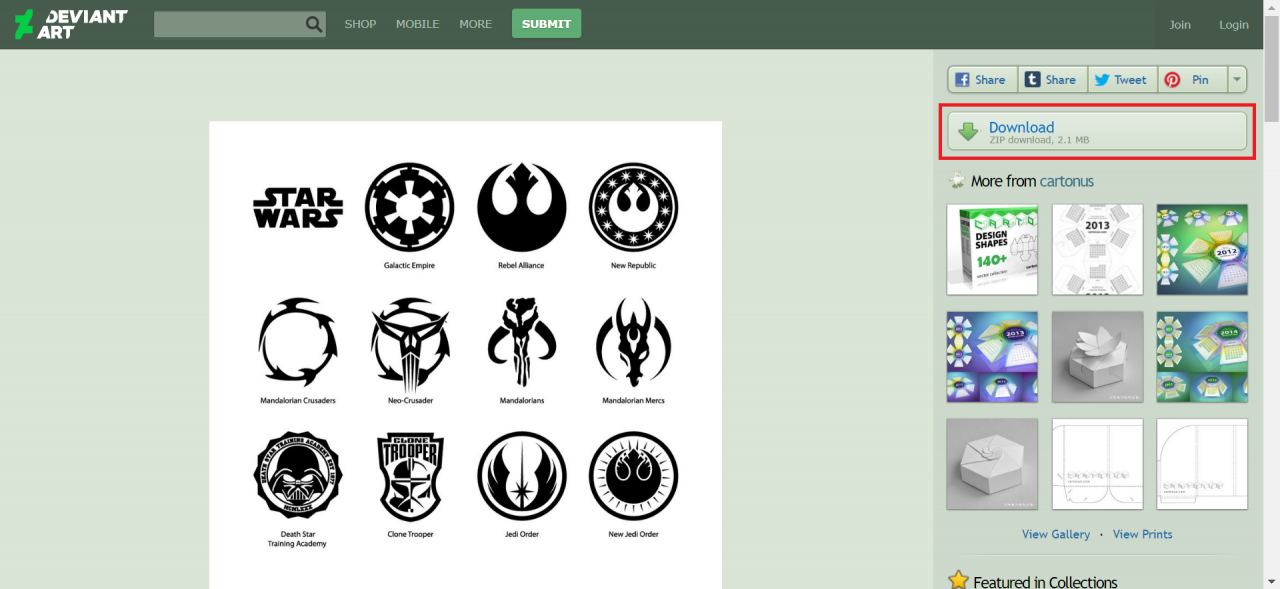Screen dimensions: 1280x589
Task: Click the search magnifier icon
Action: [314, 24]
